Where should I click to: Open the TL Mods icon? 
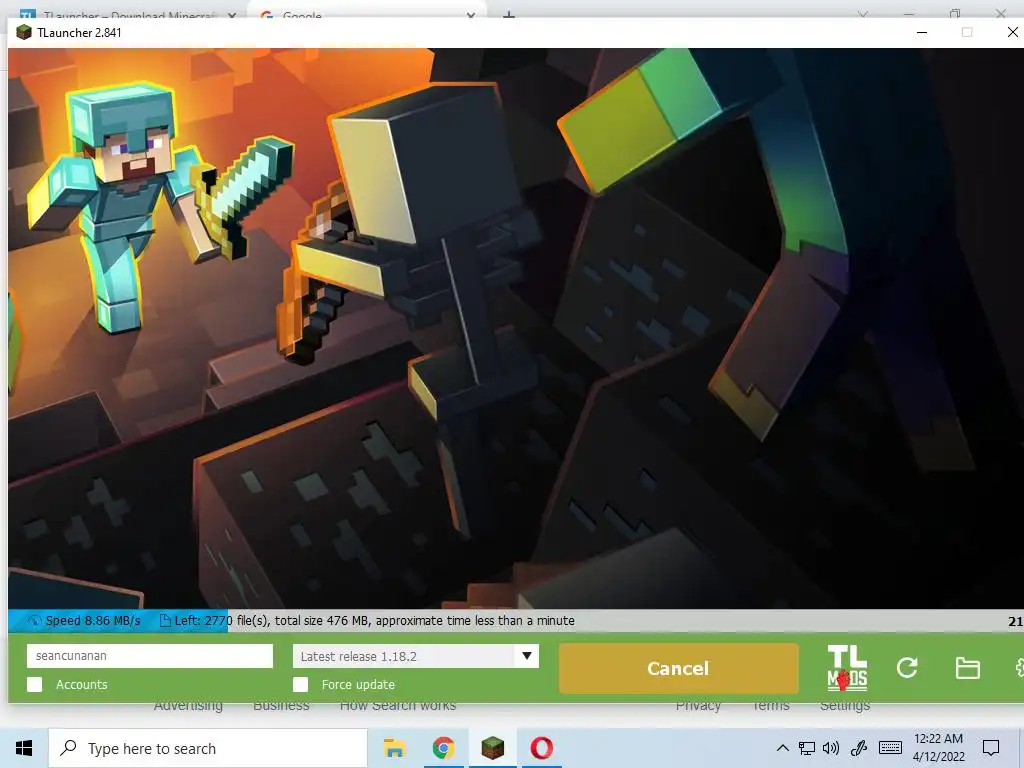[x=847, y=668]
